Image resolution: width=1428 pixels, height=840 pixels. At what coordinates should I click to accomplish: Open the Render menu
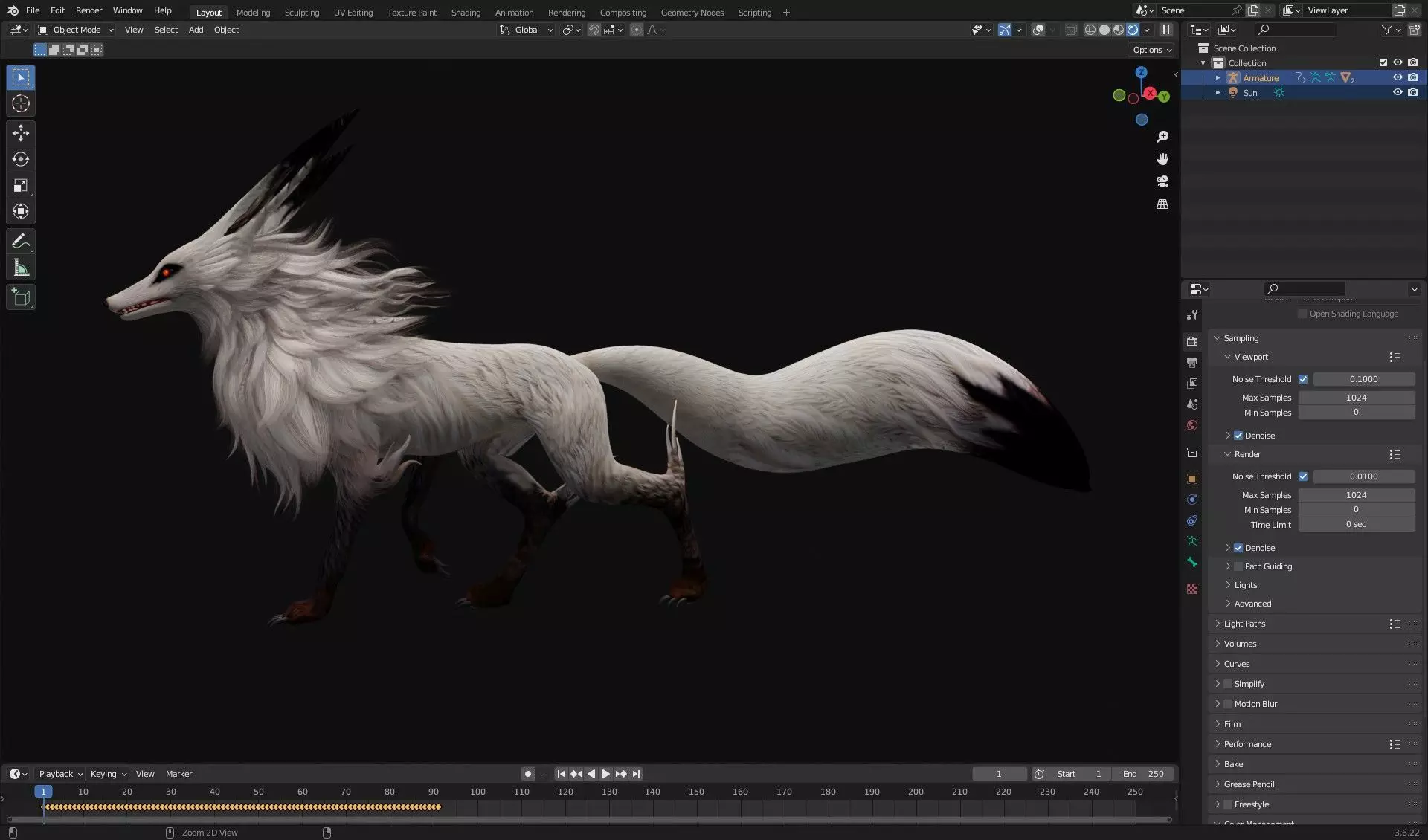[89, 10]
